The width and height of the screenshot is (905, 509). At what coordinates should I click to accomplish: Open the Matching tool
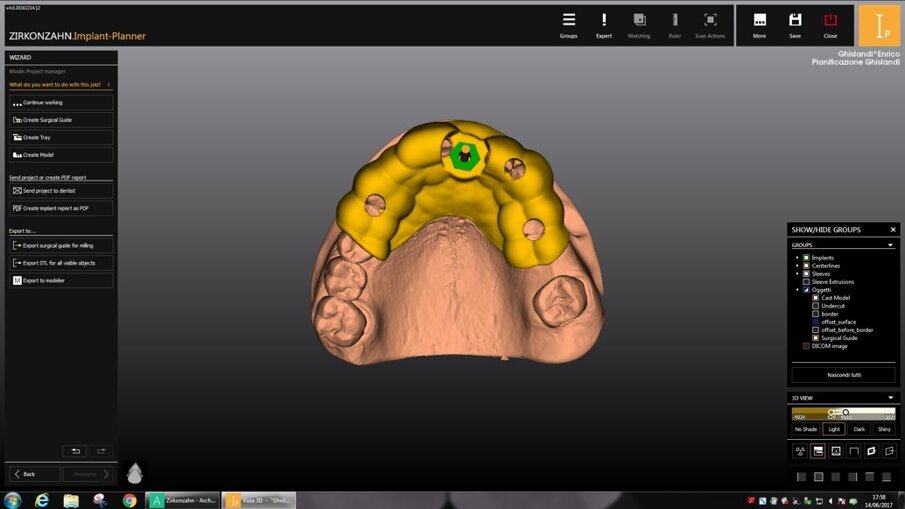(639, 26)
